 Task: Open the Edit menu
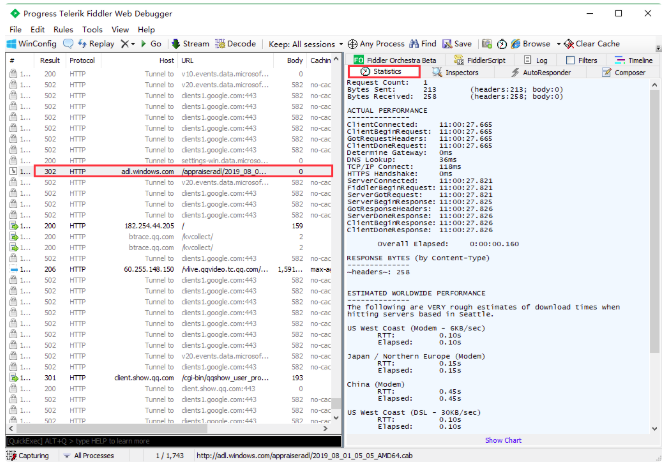pyautogui.click(x=37, y=29)
